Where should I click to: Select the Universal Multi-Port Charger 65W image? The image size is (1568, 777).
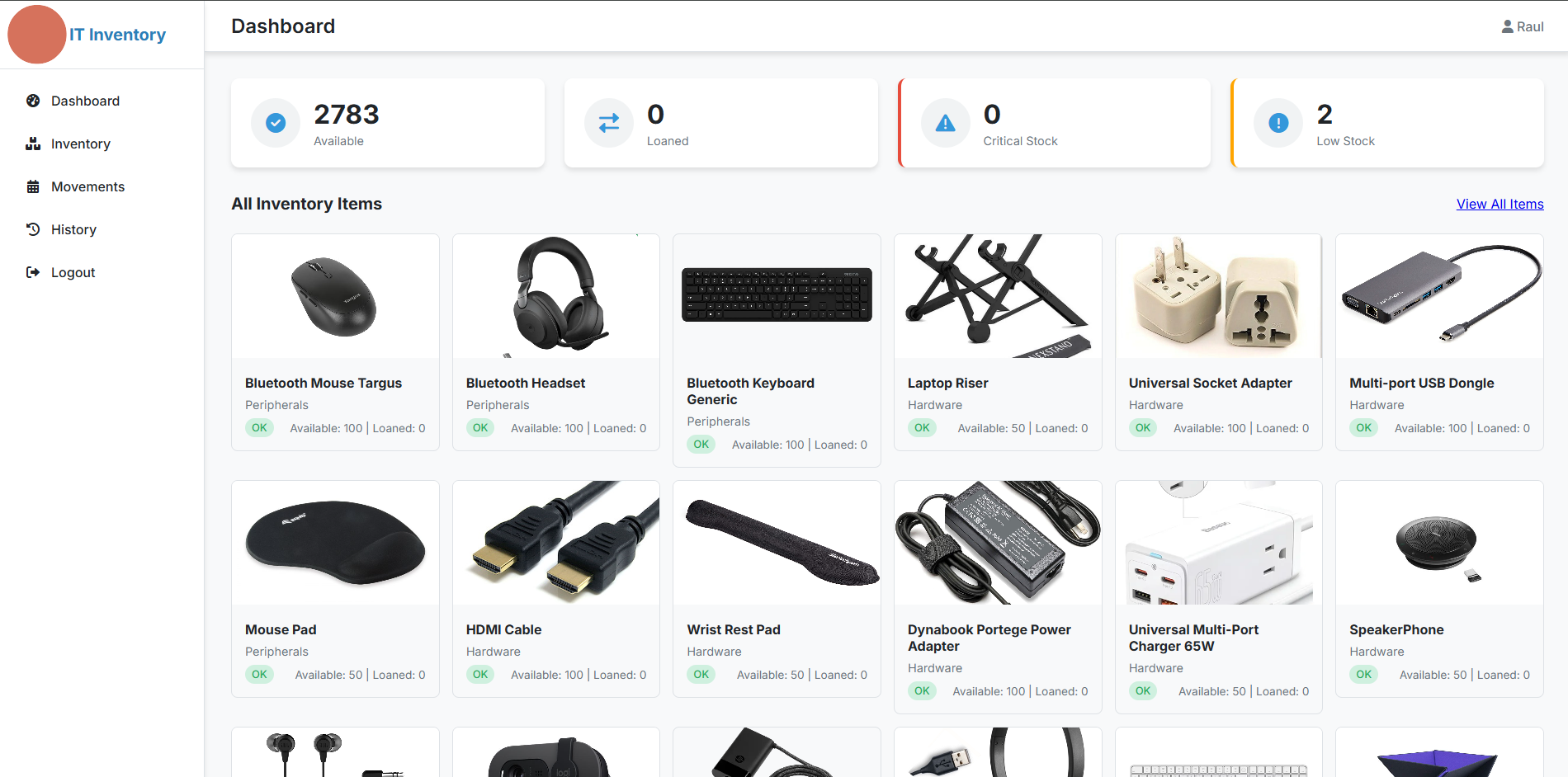pos(1219,543)
